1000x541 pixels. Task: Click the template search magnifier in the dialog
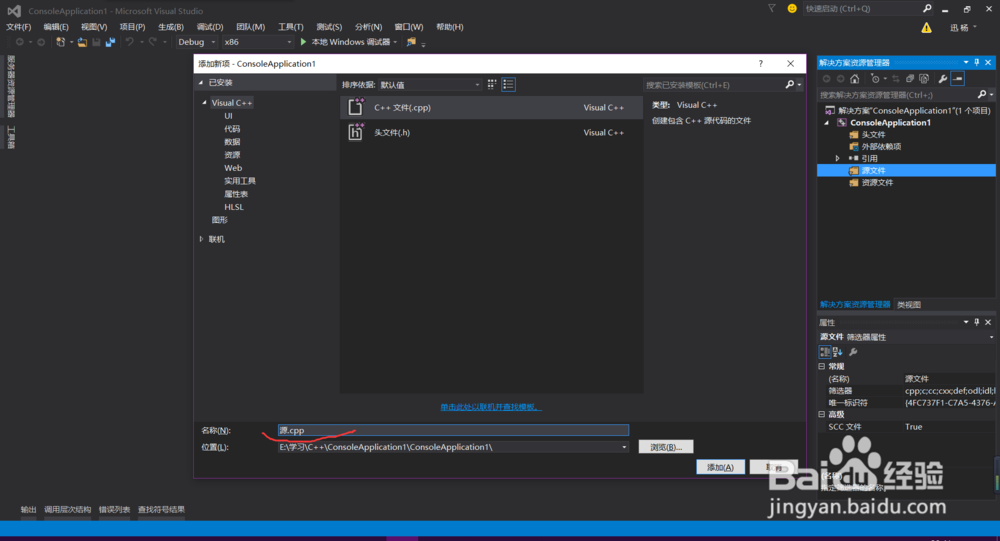coord(790,84)
